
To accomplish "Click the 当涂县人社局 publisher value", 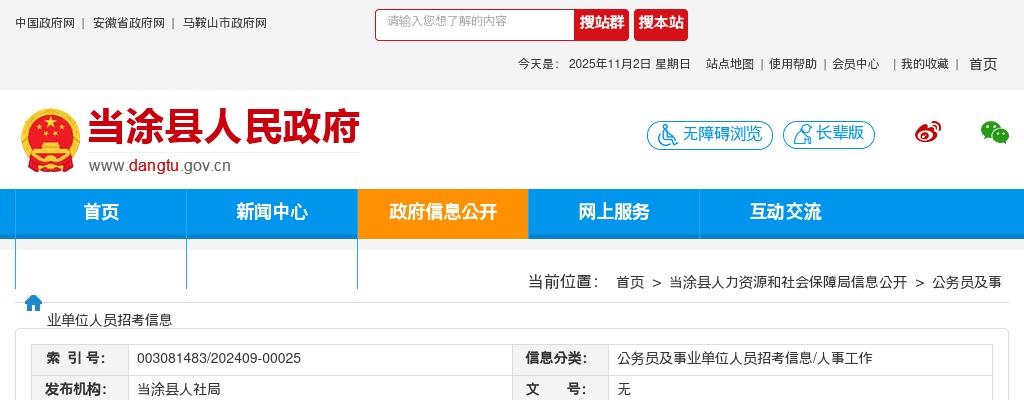I will [x=179, y=390].
